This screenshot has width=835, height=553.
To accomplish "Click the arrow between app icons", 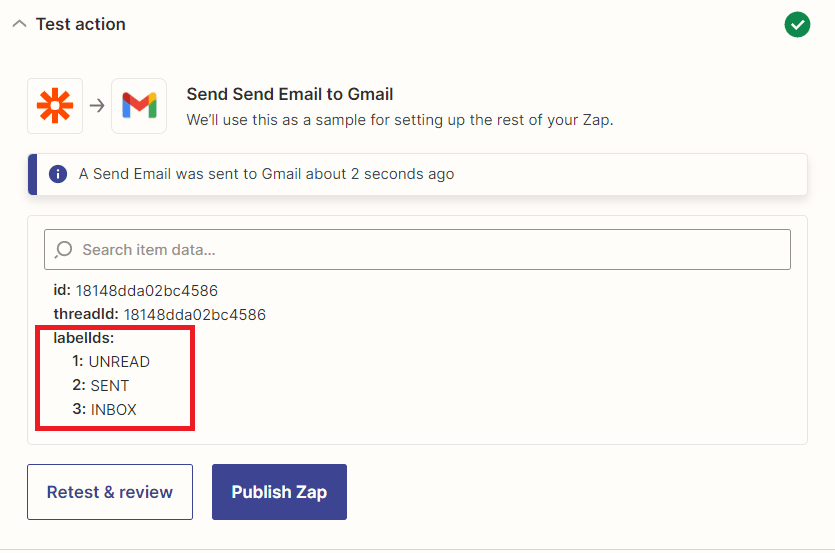I will coord(97,105).
